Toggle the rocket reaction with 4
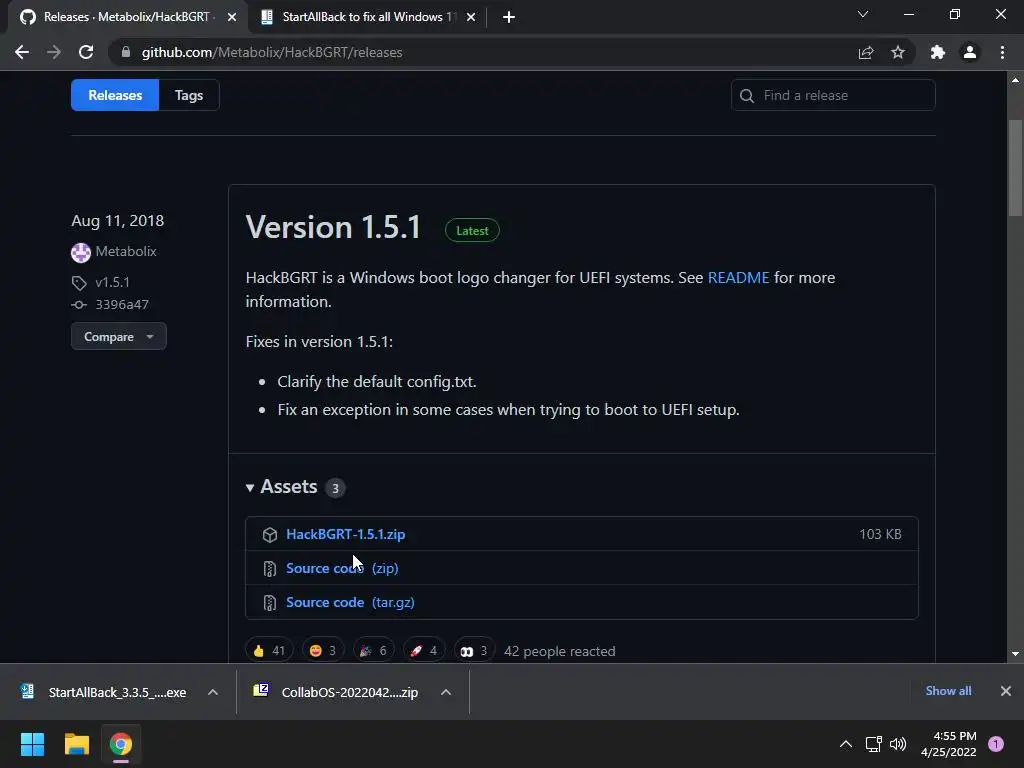 point(424,650)
